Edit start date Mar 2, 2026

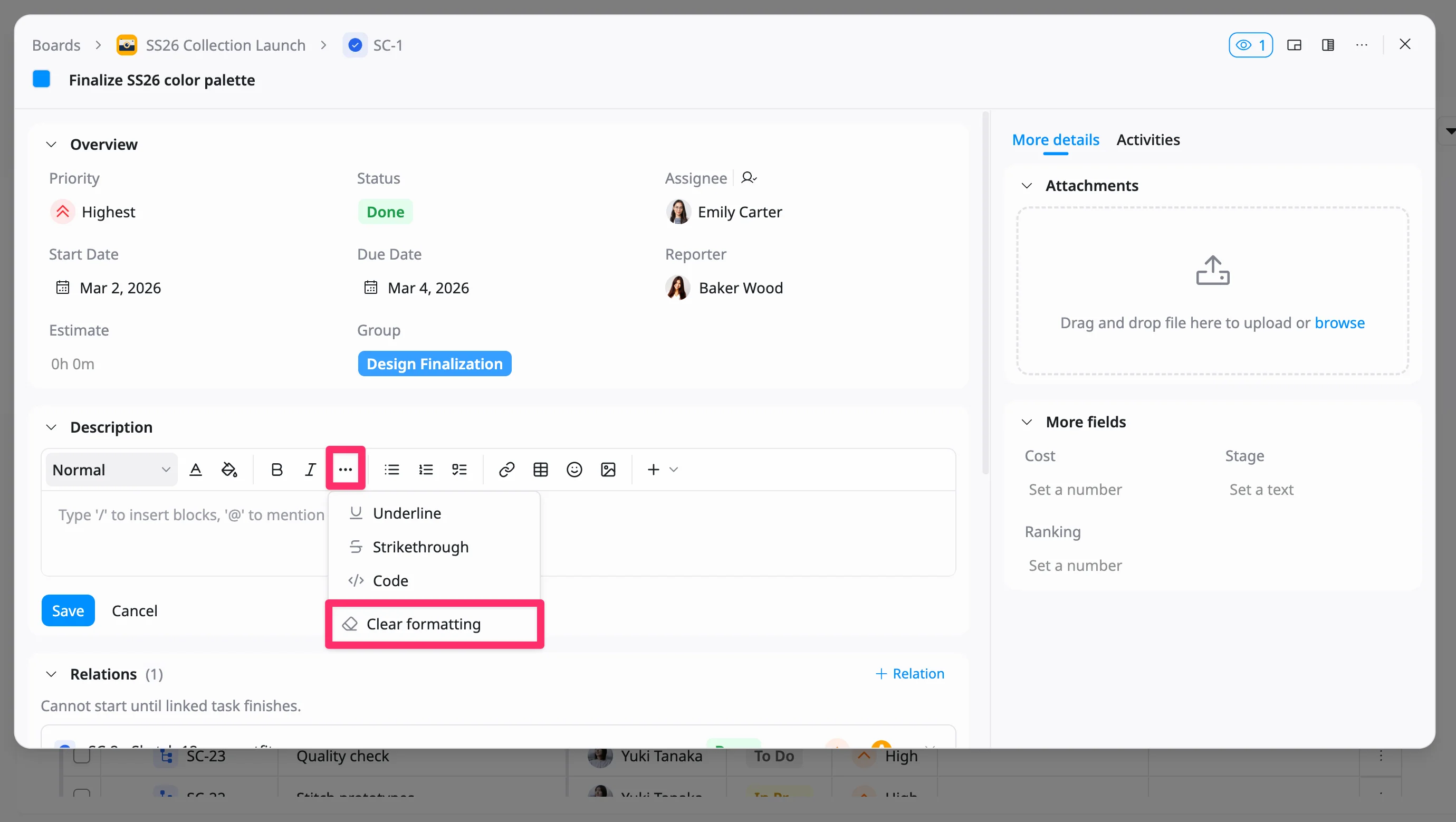coord(120,288)
